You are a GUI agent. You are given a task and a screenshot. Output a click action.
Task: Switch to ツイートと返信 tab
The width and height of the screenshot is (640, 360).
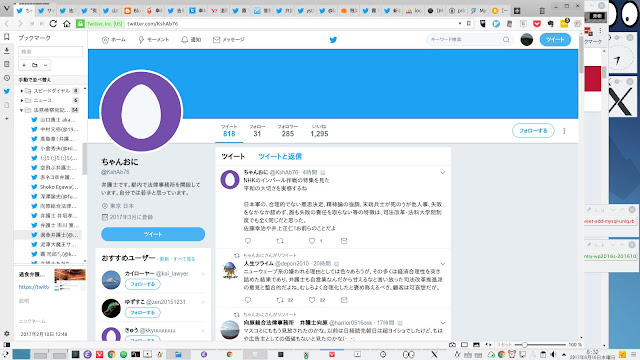[280, 156]
